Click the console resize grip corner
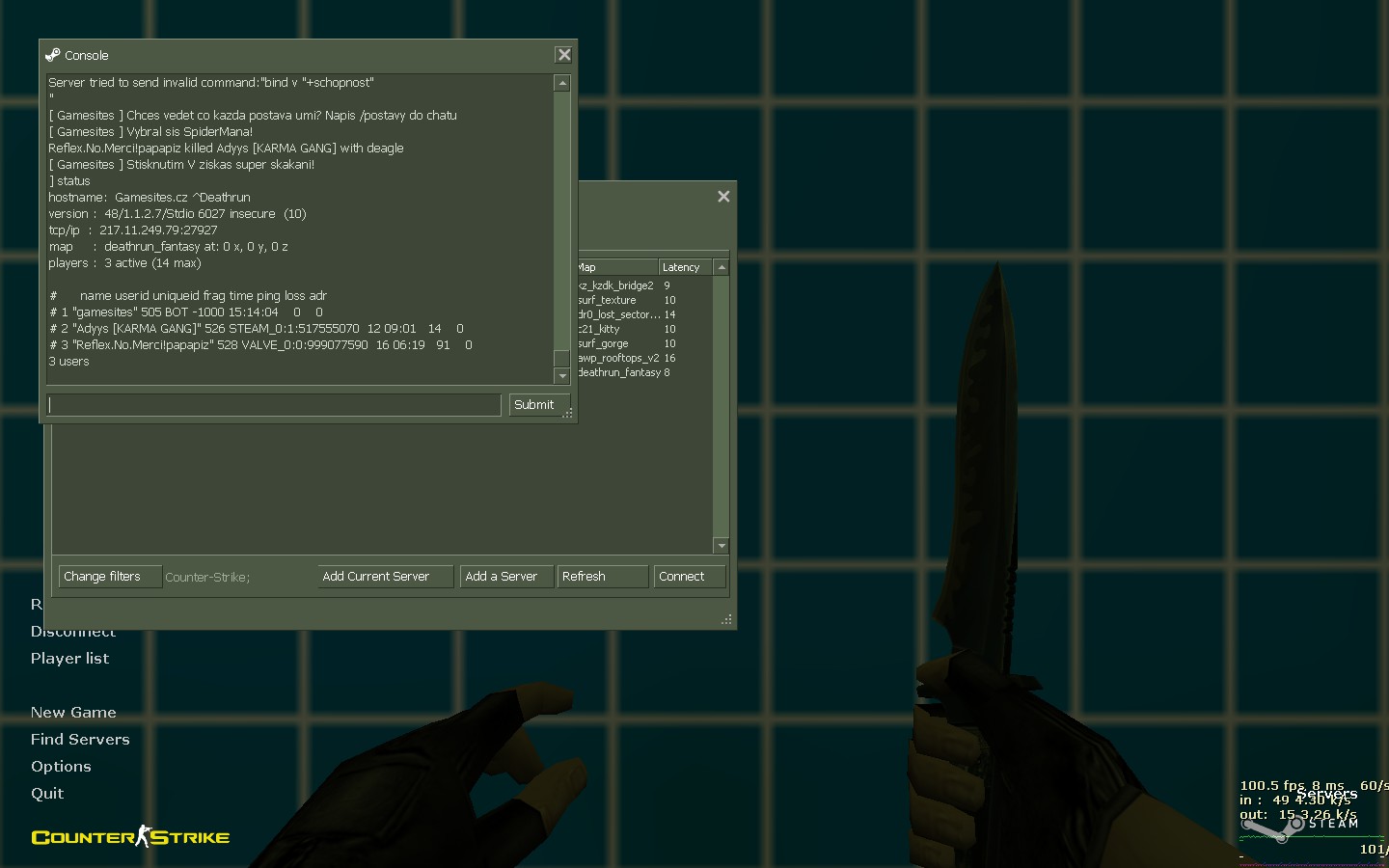Viewport: 1389px width, 868px height. pyautogui.click(x=568, y=413)
